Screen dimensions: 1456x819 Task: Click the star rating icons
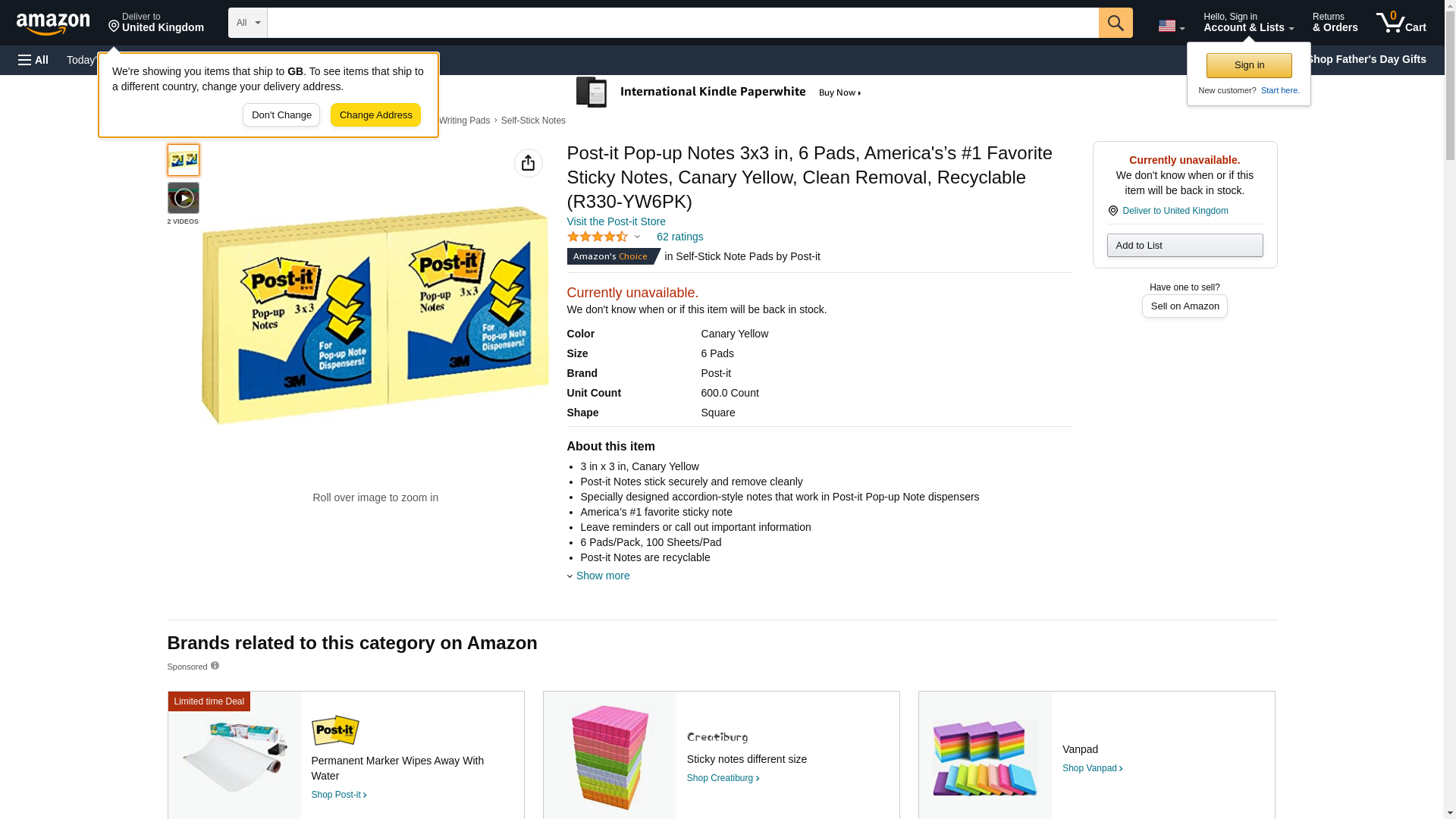click(x=598, y=237)
